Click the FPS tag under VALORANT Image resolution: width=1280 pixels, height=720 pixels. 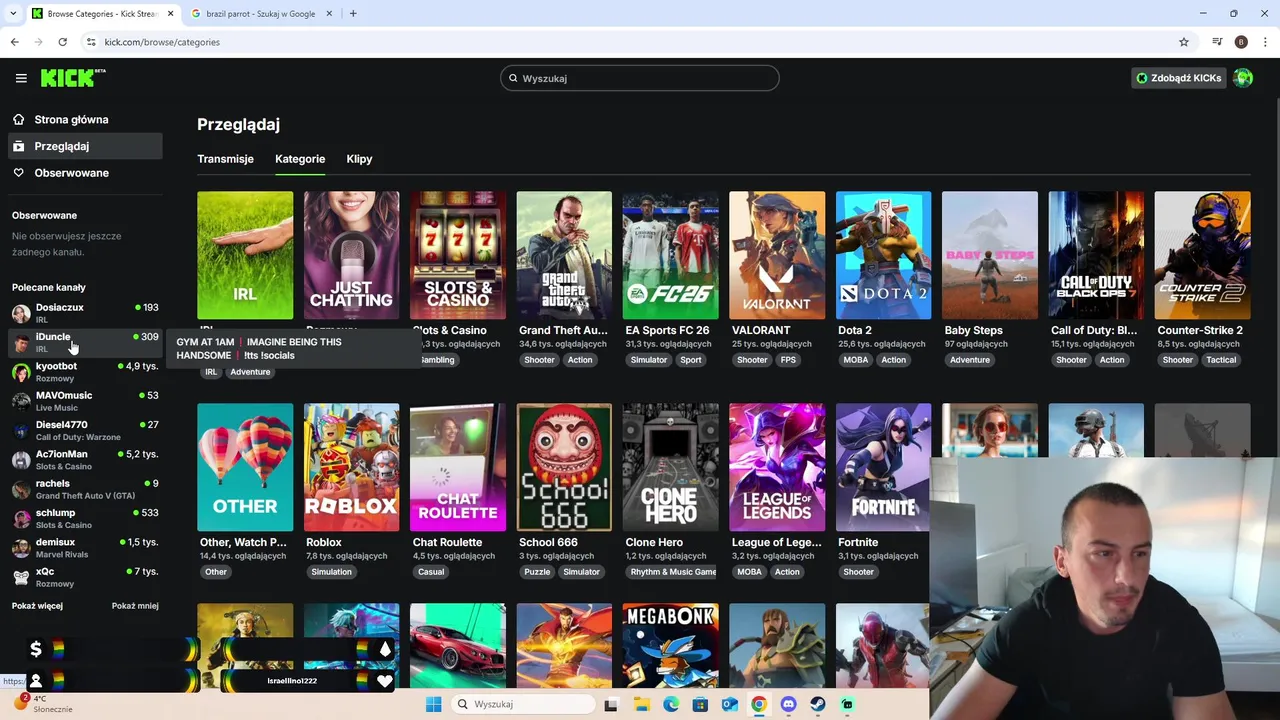(789, 360)
